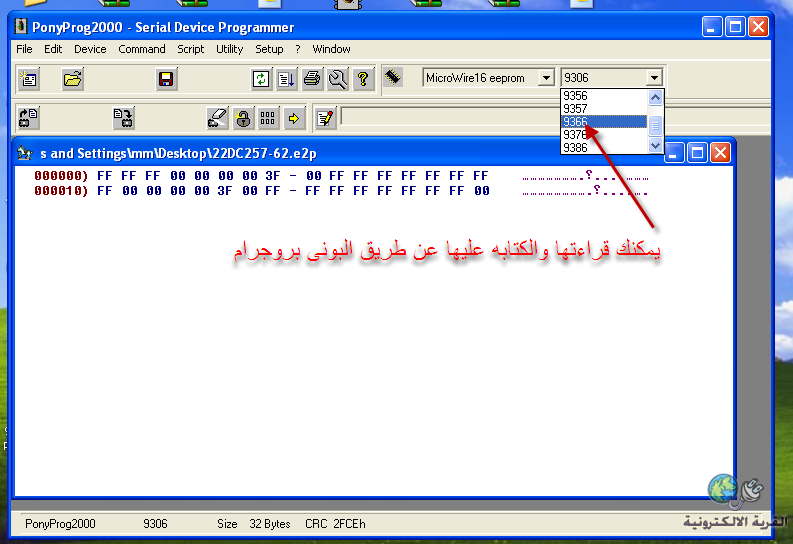The image size is (793, 544).
Task: Click the printer Print icon
Action: [312, 79]
